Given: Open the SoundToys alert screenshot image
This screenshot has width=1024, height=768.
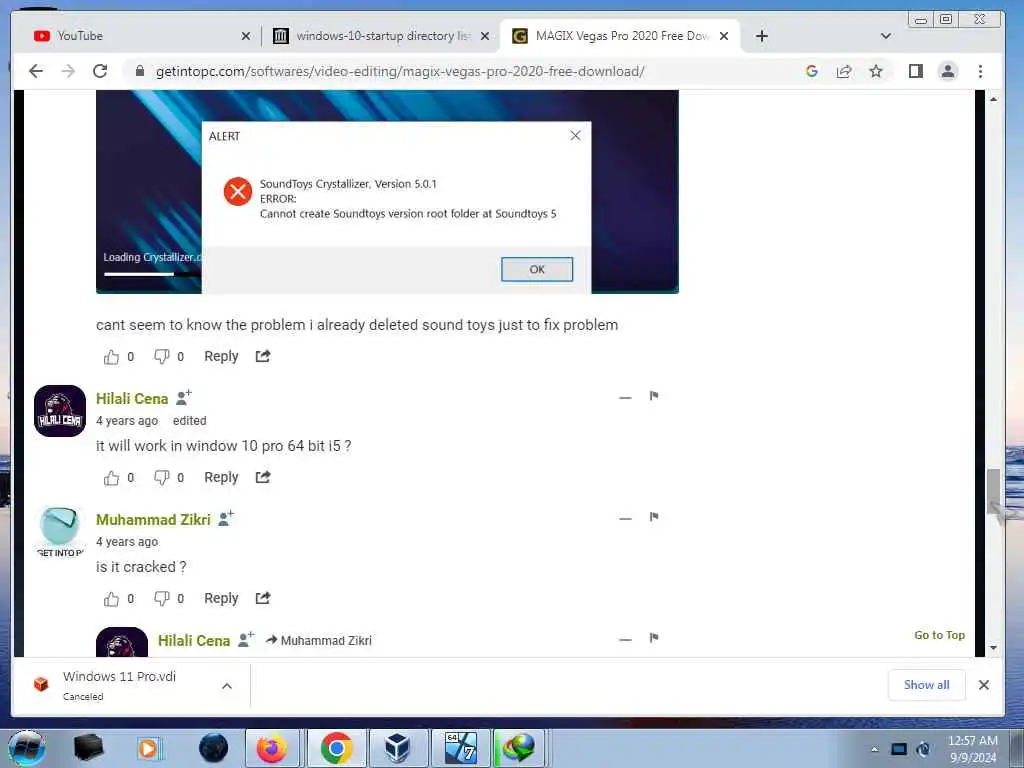Looking at the screenshot, I should [387, 192].
